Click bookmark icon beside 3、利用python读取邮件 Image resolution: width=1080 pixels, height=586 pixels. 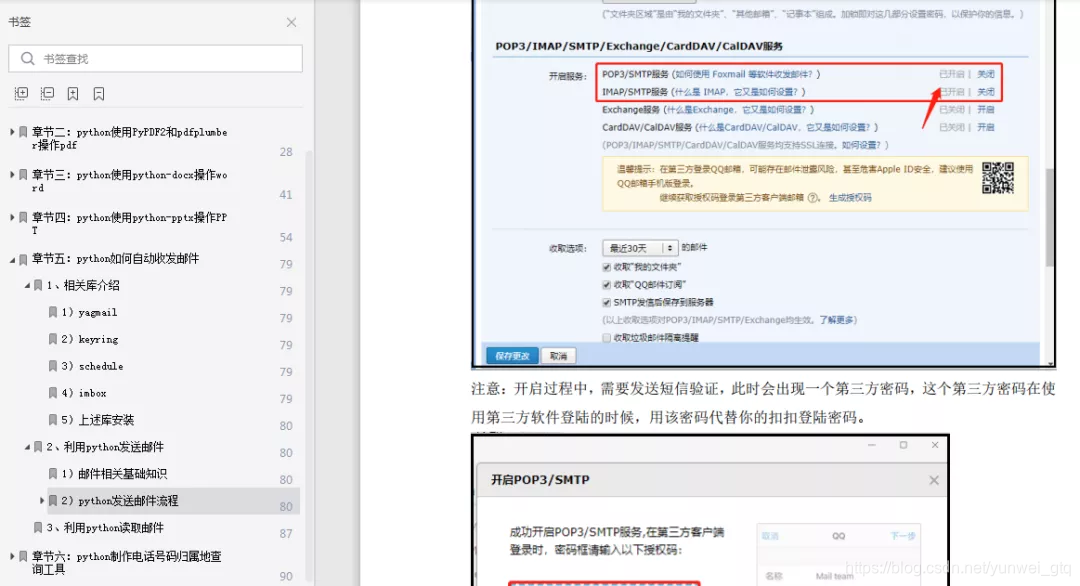(x=39, y=527)
